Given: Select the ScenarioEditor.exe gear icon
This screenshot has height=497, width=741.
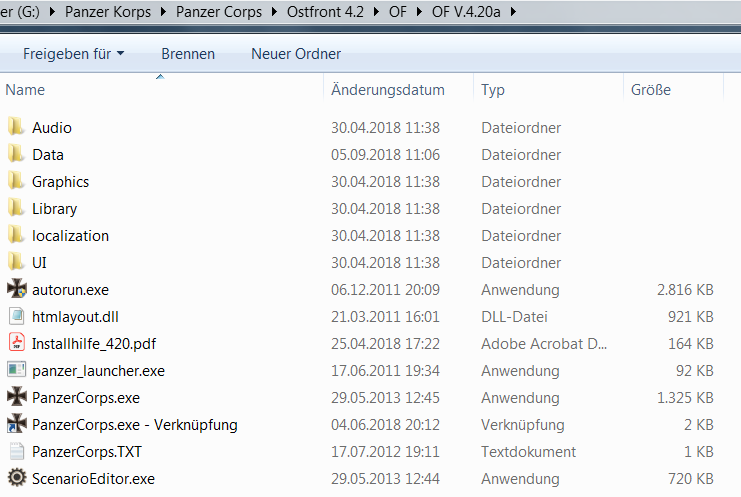Looking at the screenshot, I should [x=17, y=478].
